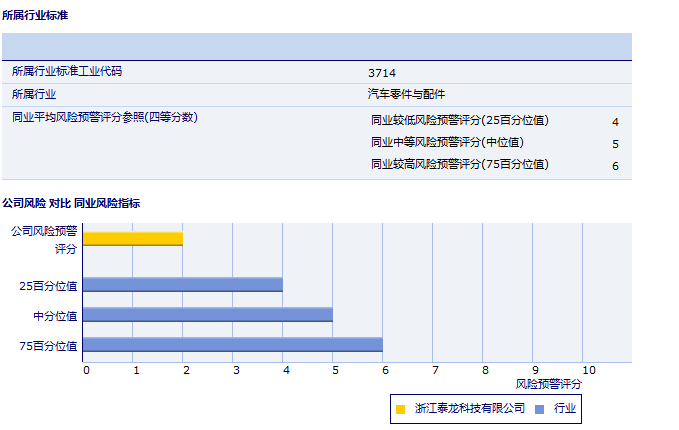Click the x-axis tick label 10

pyautogui.click(x=588, y=371)
